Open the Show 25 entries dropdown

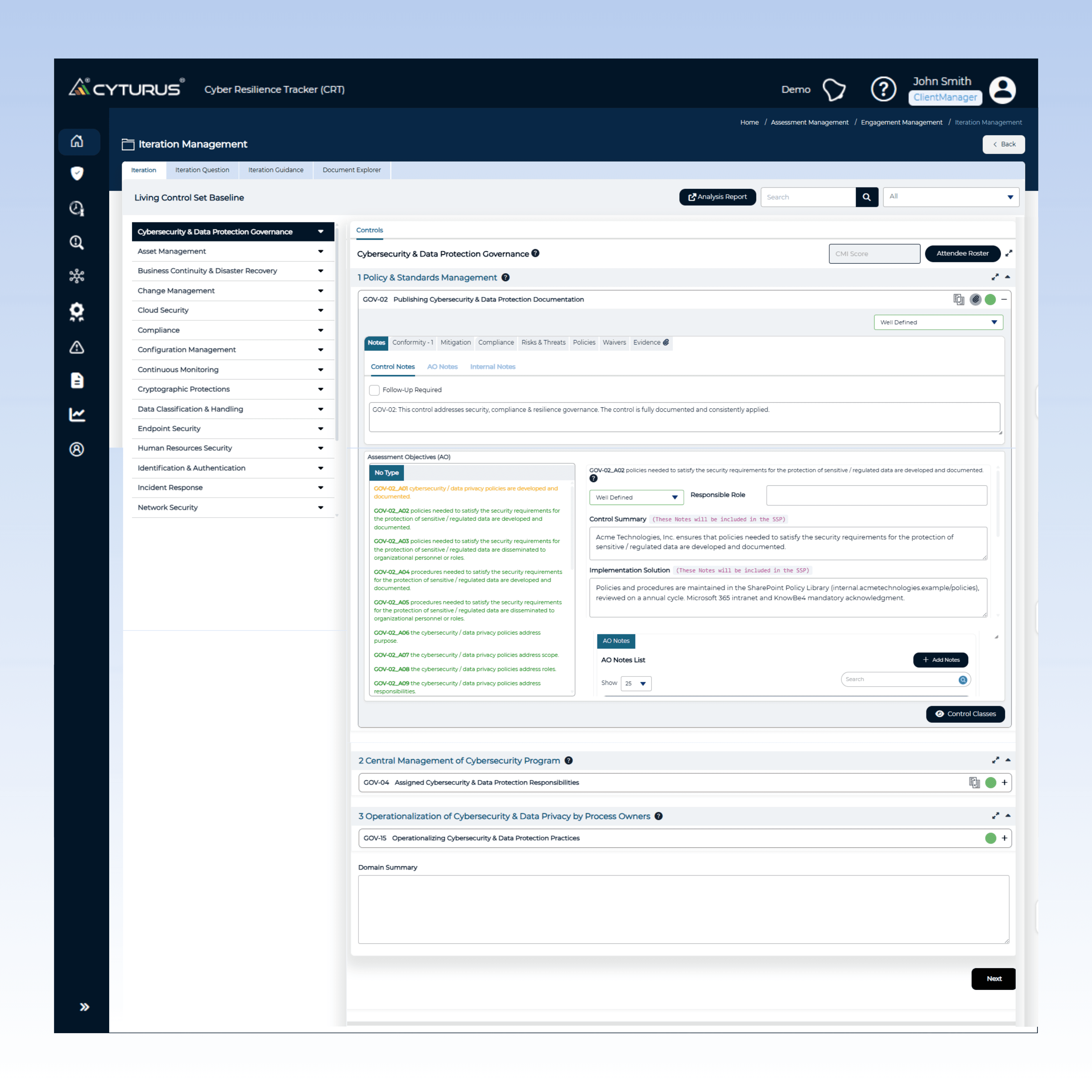click(636, 683)
